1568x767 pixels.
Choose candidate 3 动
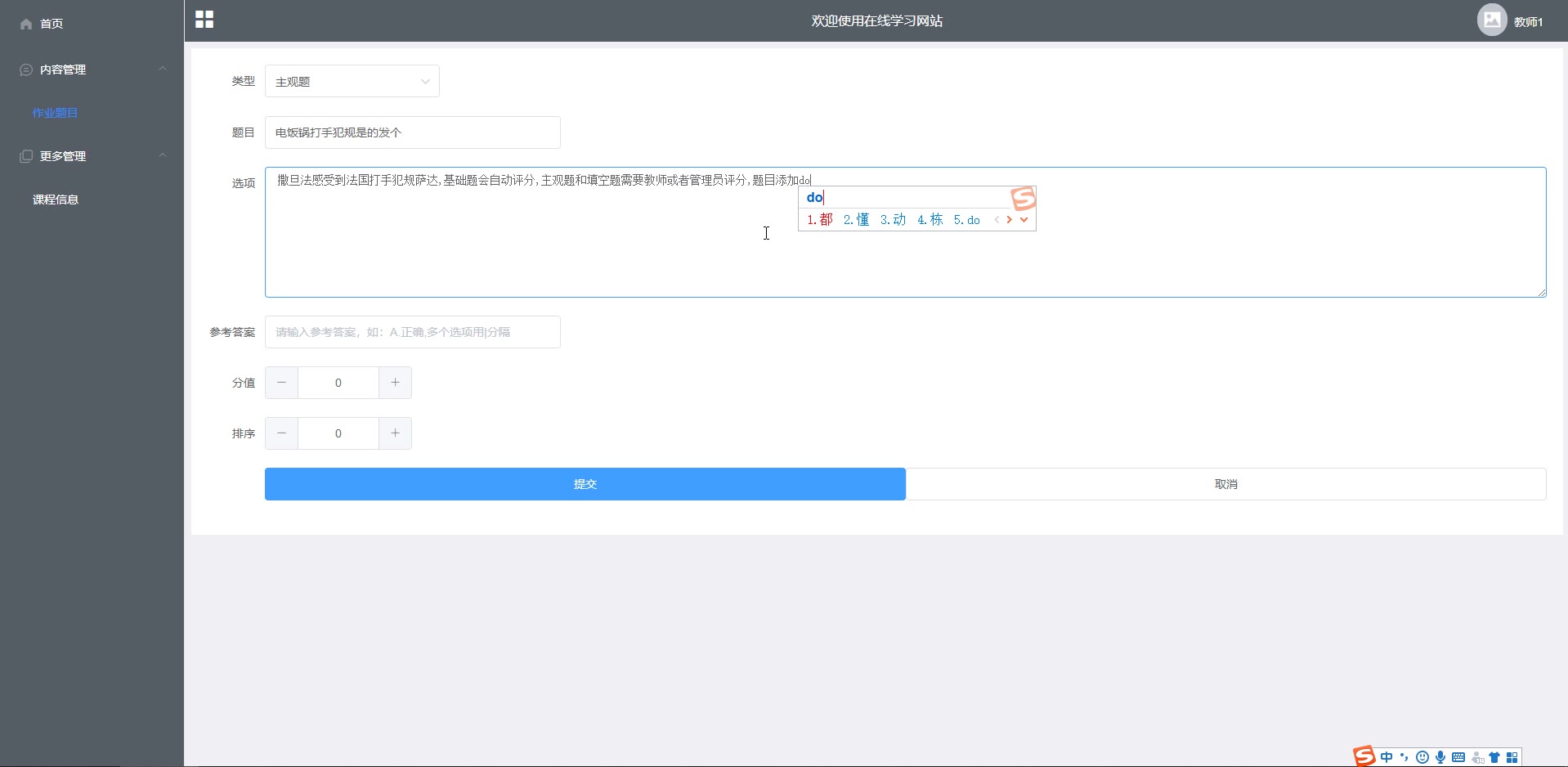point(894,219)
